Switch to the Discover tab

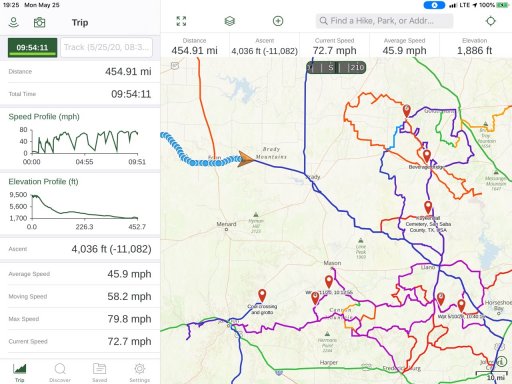tap(60, 373)
